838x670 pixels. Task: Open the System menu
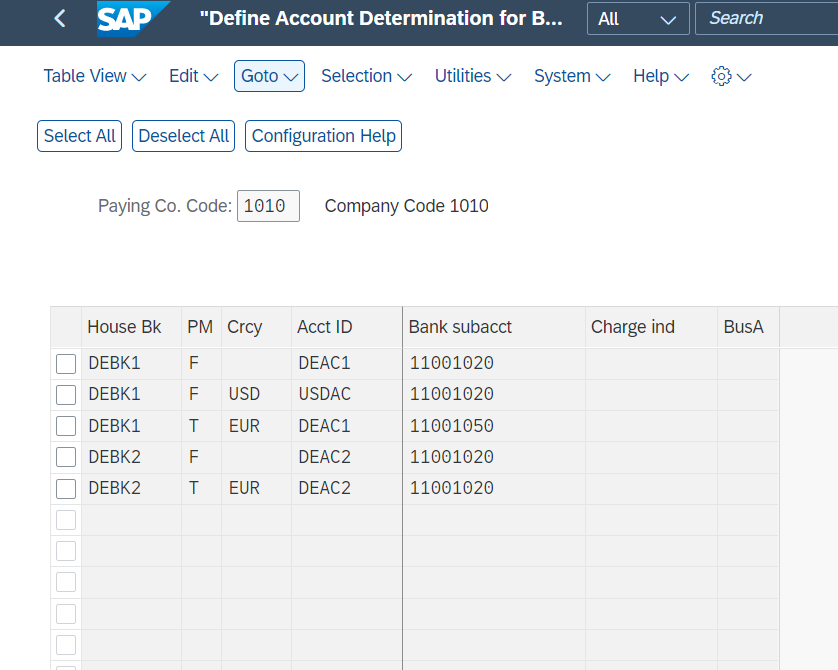(x=572, y=76)
